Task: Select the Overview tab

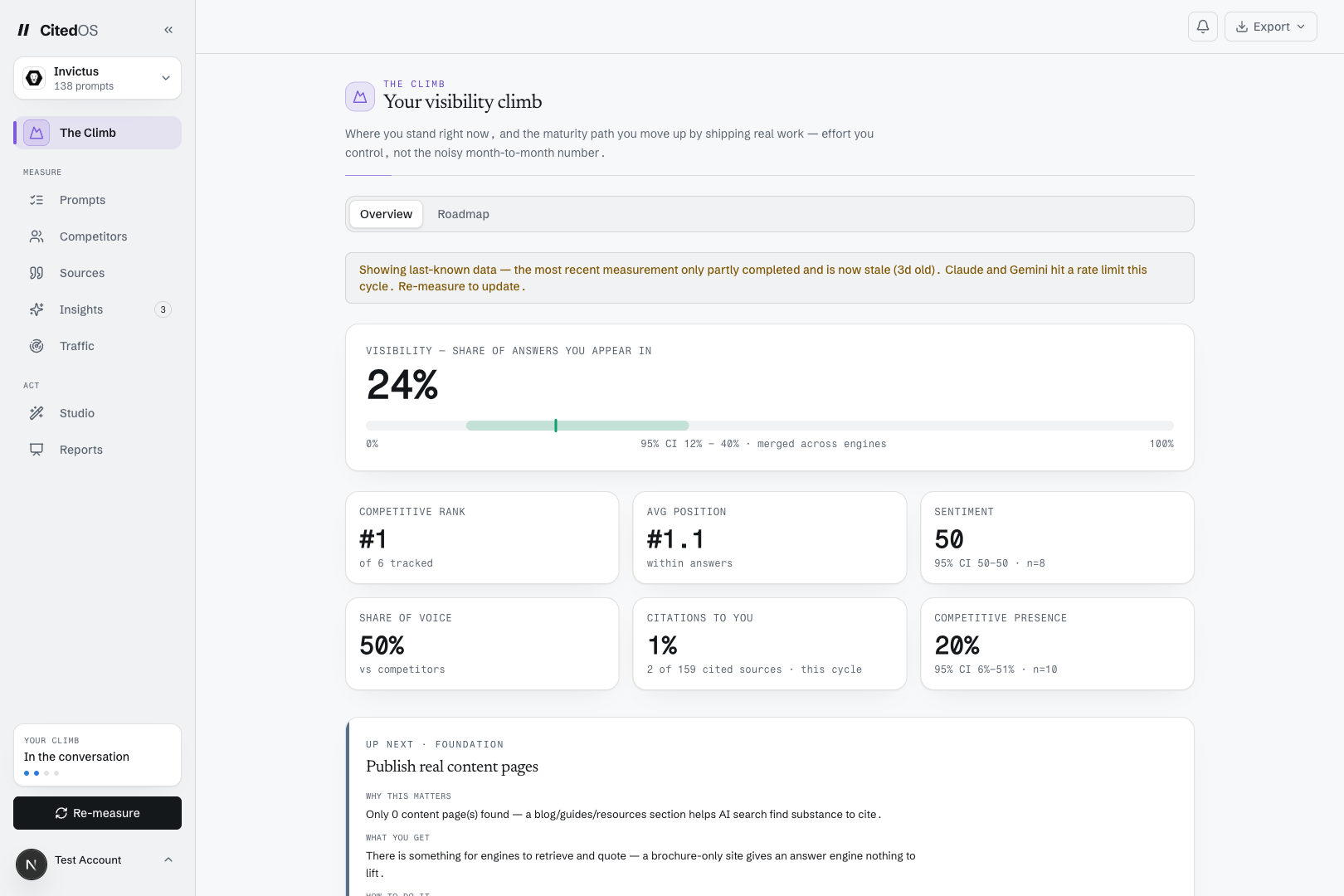Action: point(386,214)
